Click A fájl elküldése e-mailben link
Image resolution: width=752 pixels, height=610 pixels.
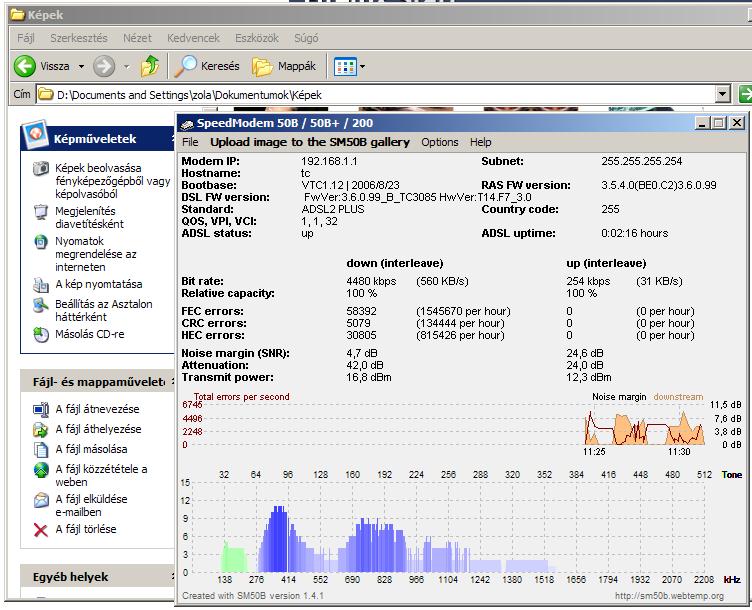[91, 505]
